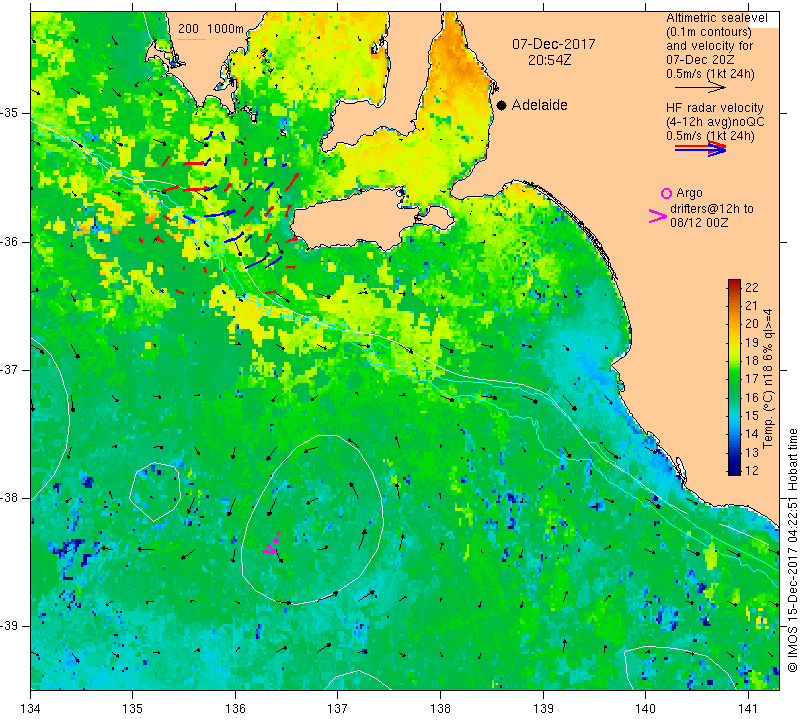Image resolution: width=800 pixels, height=720 pixels.
Task: Click the '(0.1m contours)' legend line
Action: [708, 32]
